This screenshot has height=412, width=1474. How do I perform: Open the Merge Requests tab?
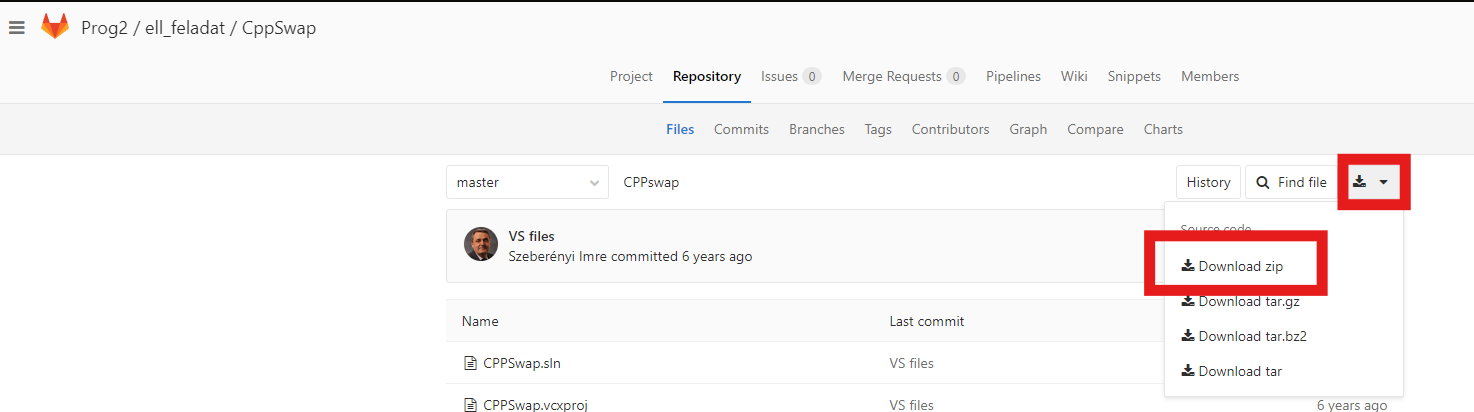coord(903,76)
